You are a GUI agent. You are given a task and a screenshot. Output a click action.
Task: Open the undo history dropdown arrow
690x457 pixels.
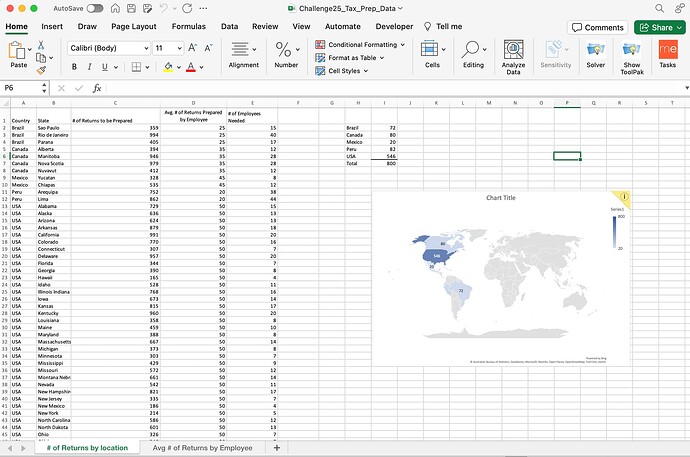(x=174, y=8)
